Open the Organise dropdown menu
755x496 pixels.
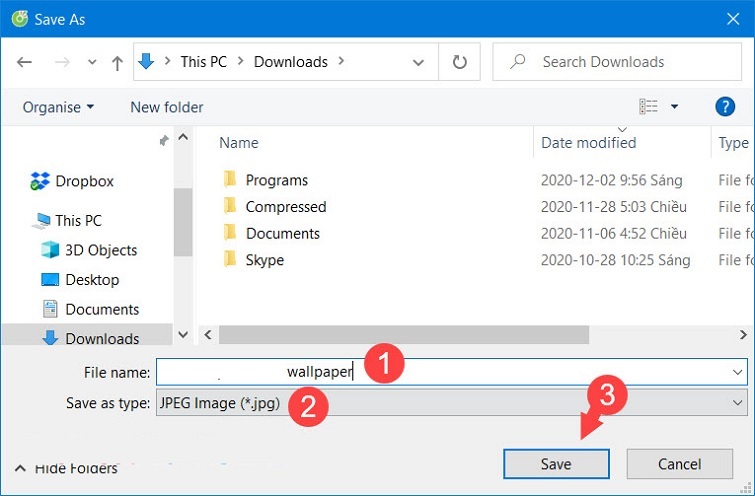click(x=58, y=107)
